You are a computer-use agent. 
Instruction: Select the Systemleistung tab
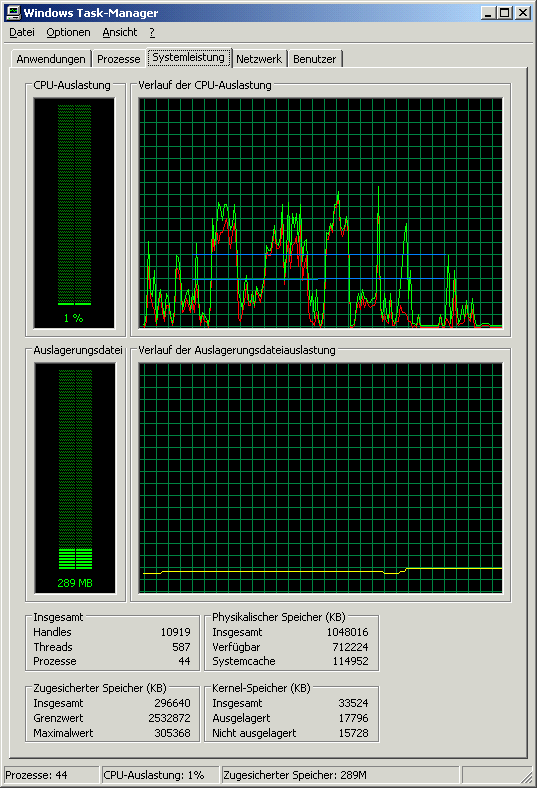pos(188,57)
